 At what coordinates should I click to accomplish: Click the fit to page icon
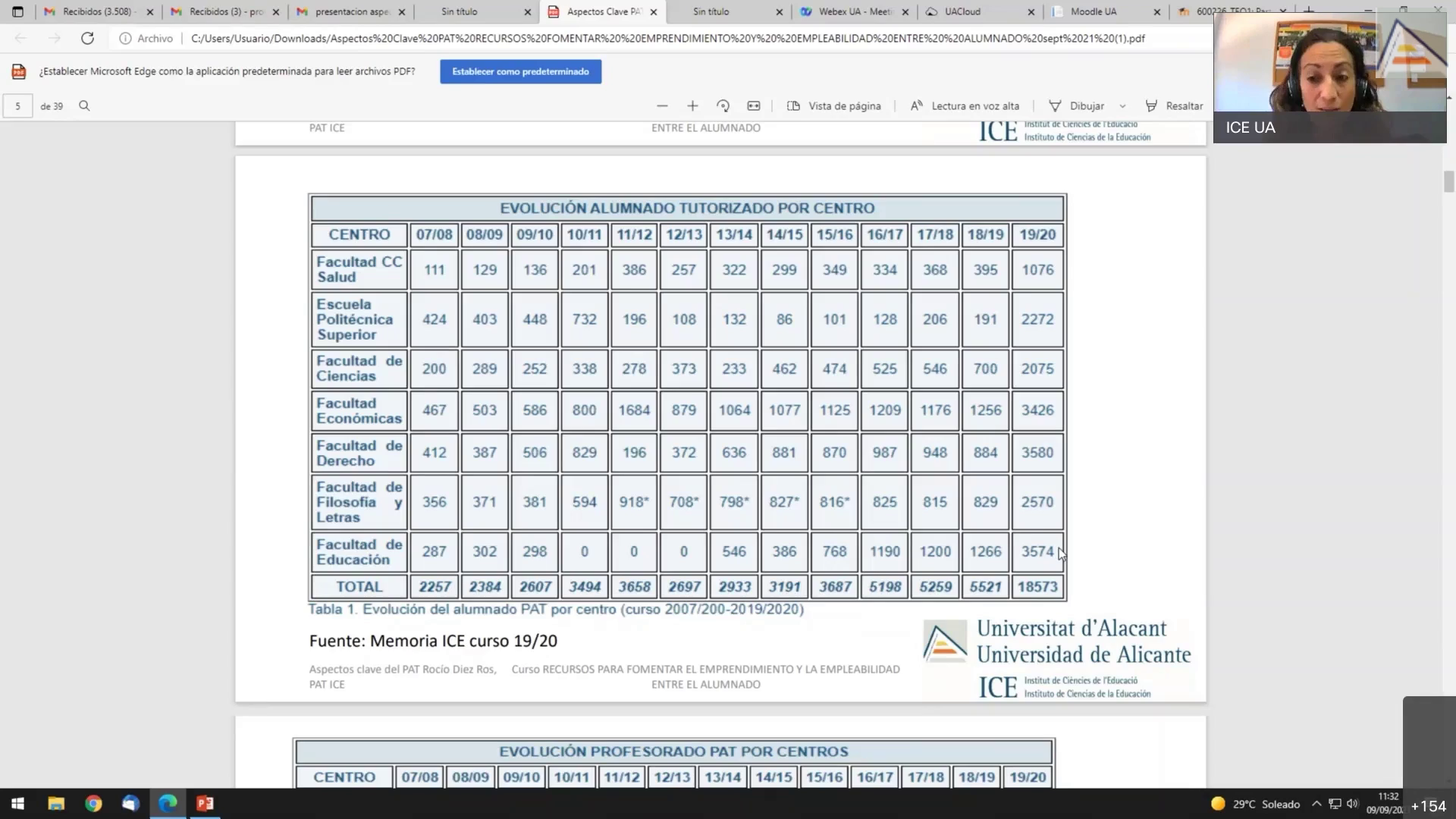click(754, 106)
